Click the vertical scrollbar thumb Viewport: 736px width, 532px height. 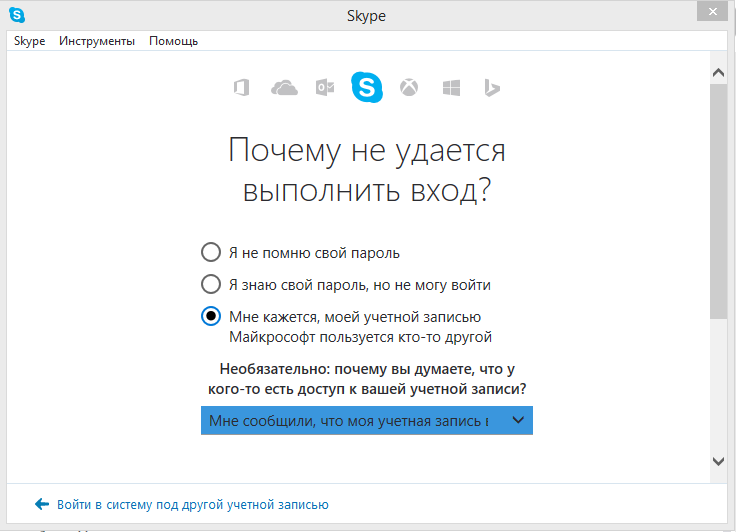(x=718, y=202)
